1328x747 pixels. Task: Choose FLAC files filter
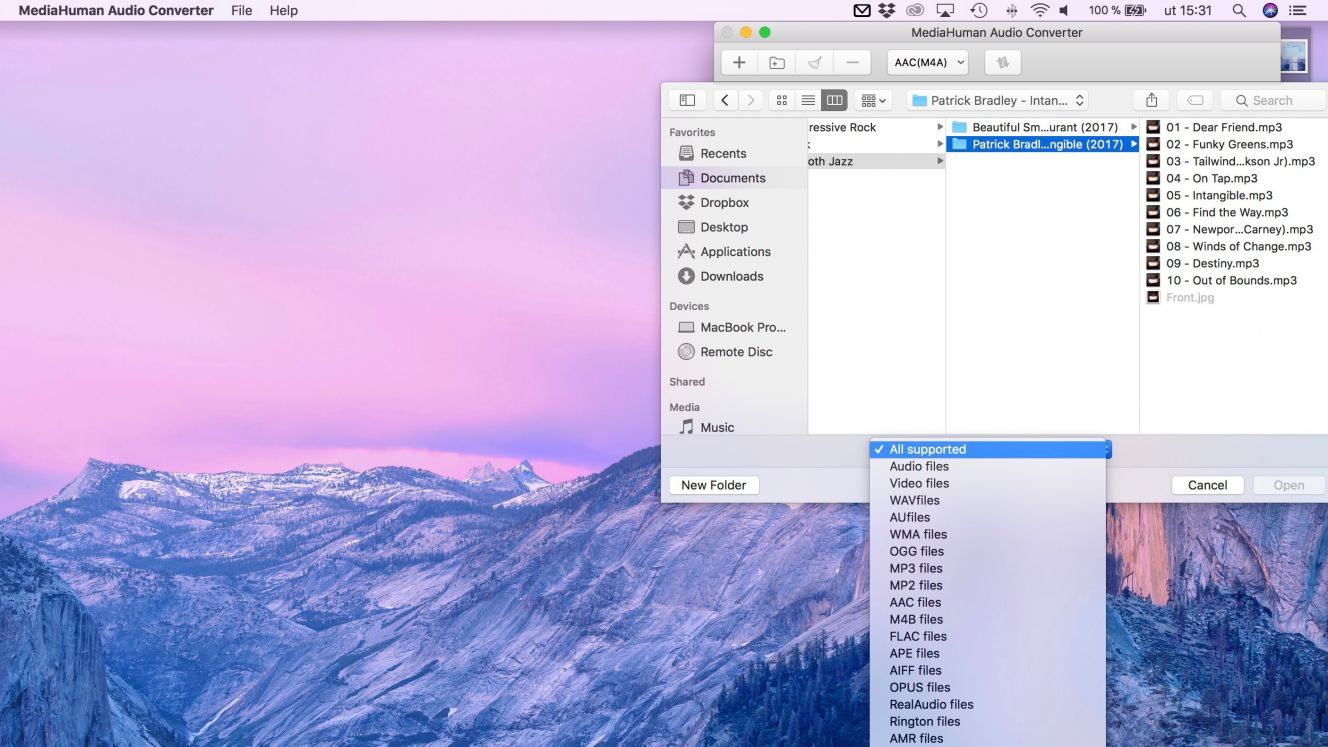988,636
